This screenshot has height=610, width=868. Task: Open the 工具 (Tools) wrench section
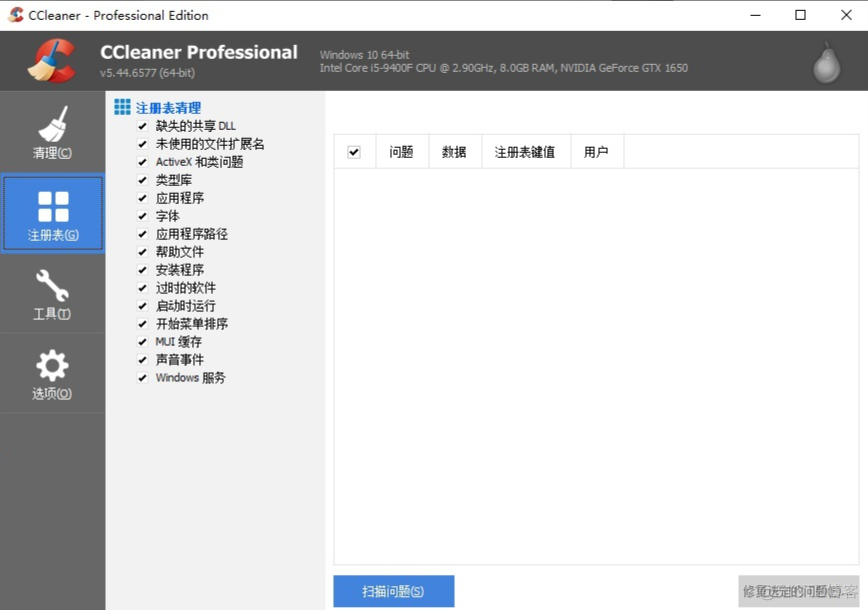click(52, 294)
